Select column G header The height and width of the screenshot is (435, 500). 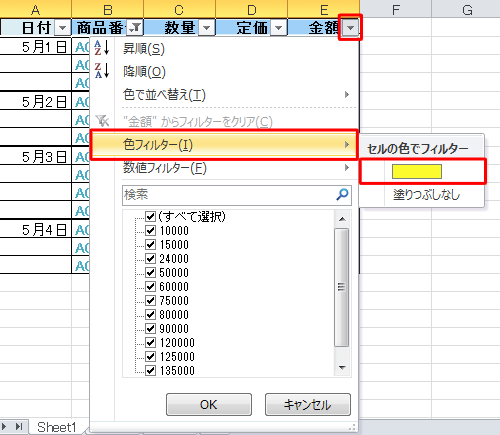pos(466,9)
